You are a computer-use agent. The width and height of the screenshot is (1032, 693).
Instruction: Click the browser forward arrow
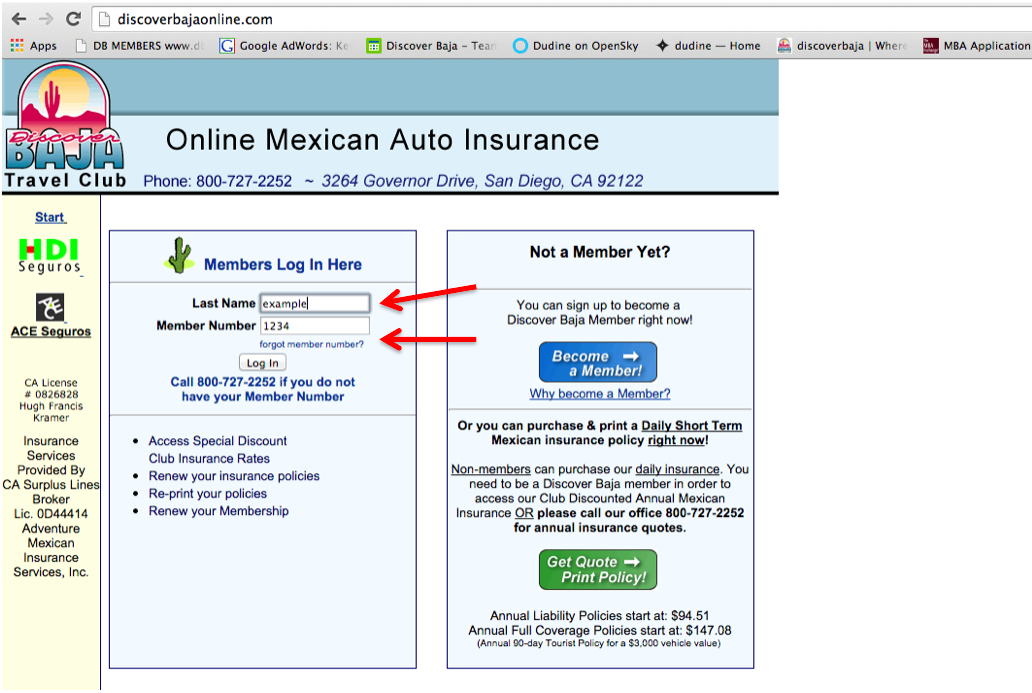pos(46,19)
